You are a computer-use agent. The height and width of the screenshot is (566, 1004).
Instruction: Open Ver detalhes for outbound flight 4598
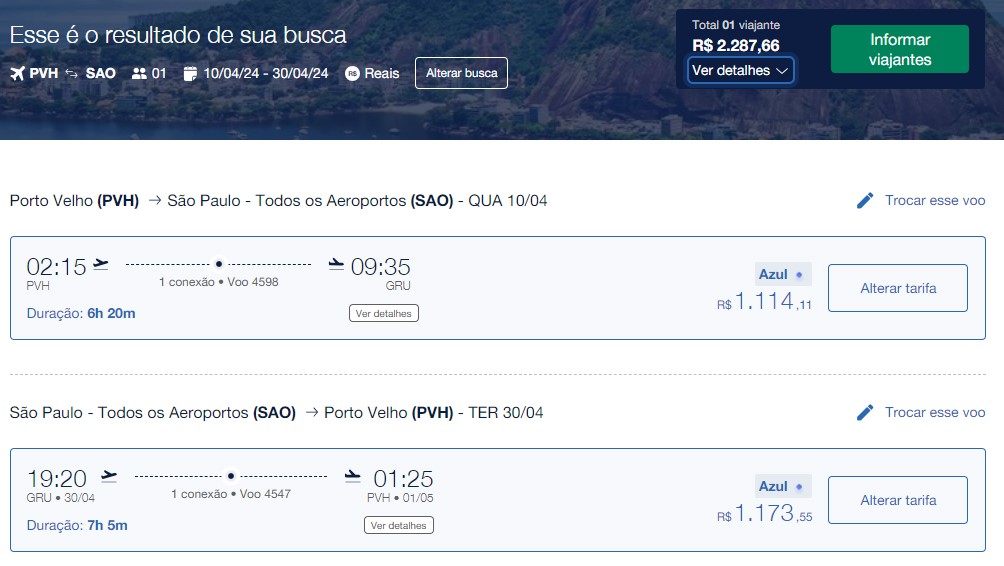click(384, 313)
